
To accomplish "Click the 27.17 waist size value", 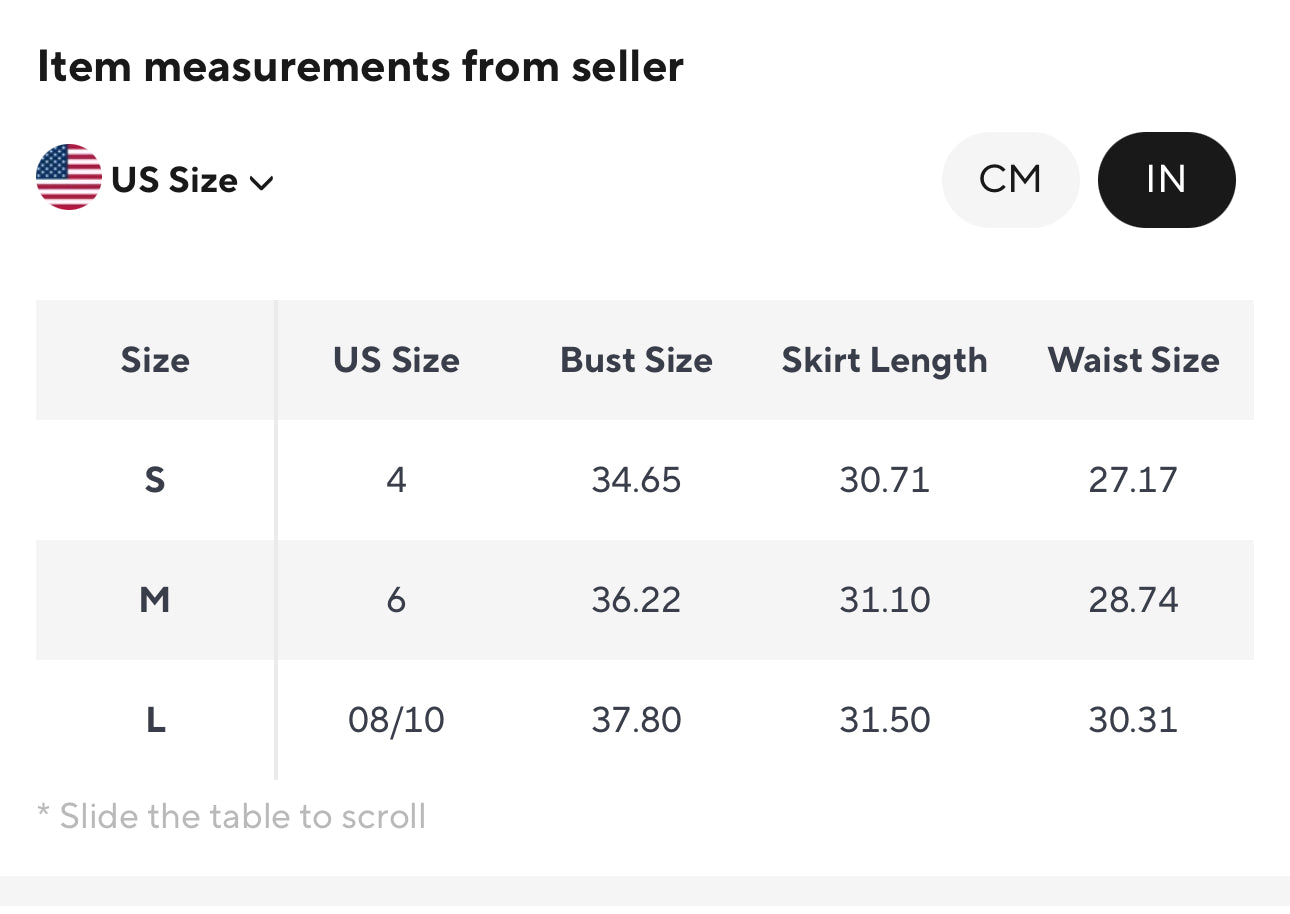I will coord(1133,480).
